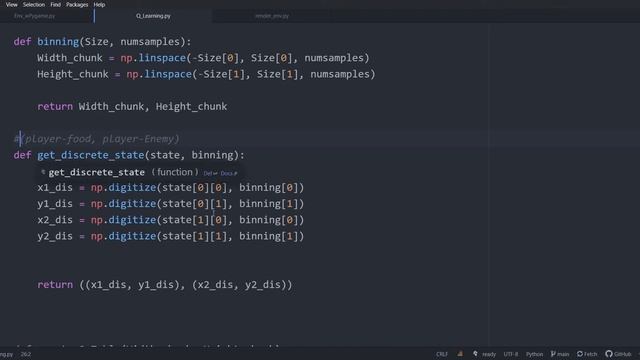Open the Python grammar selector
This screenshot has height=360, width=640.
tap(534, 354)
